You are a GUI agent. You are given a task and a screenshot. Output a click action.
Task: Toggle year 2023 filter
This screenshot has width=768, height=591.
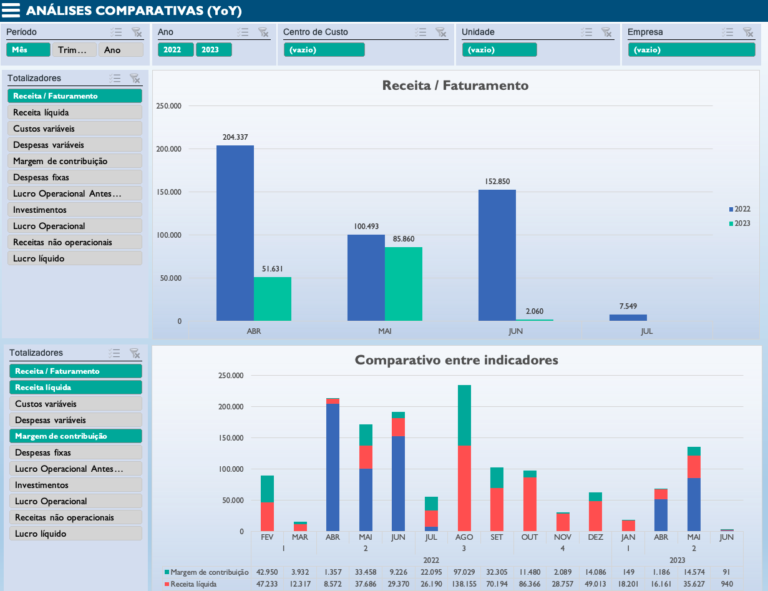(x=214, y=50)
